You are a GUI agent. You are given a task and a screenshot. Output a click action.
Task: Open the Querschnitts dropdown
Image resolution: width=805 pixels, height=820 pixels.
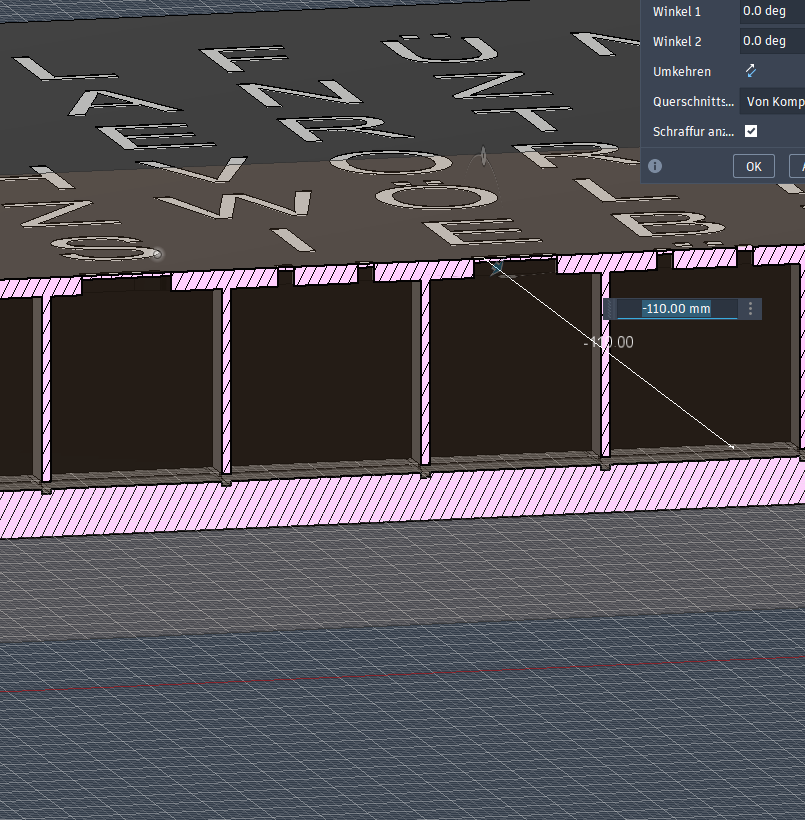[x=773, y=101]
